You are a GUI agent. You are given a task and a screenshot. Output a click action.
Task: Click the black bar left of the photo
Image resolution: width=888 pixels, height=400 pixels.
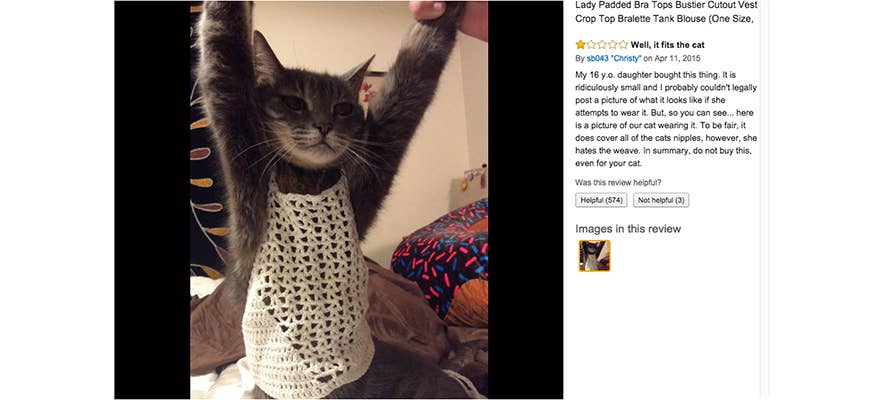tap(152, 200)
